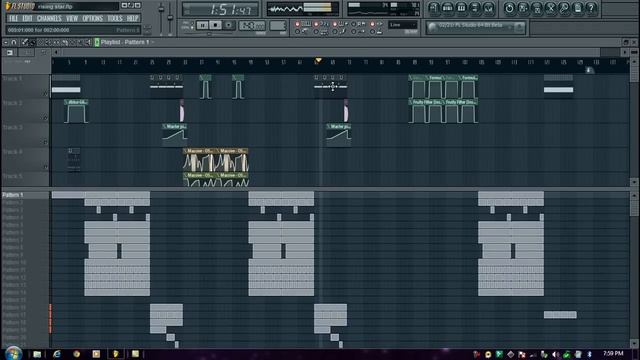
Task: Open the FILE menu
Action: click(13, 18)
